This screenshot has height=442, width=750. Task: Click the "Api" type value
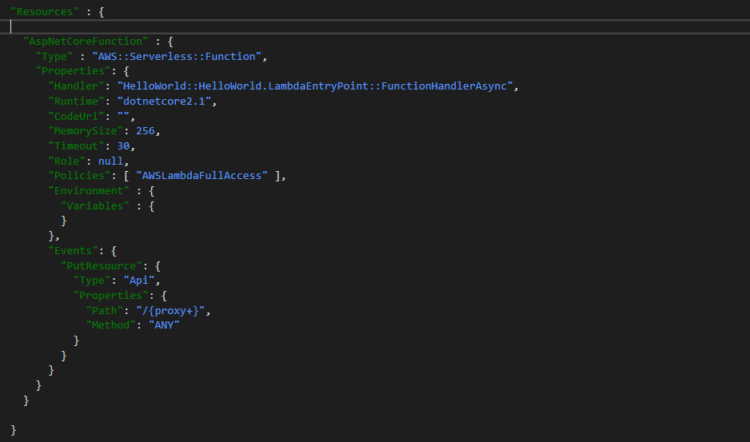[139, 281]
